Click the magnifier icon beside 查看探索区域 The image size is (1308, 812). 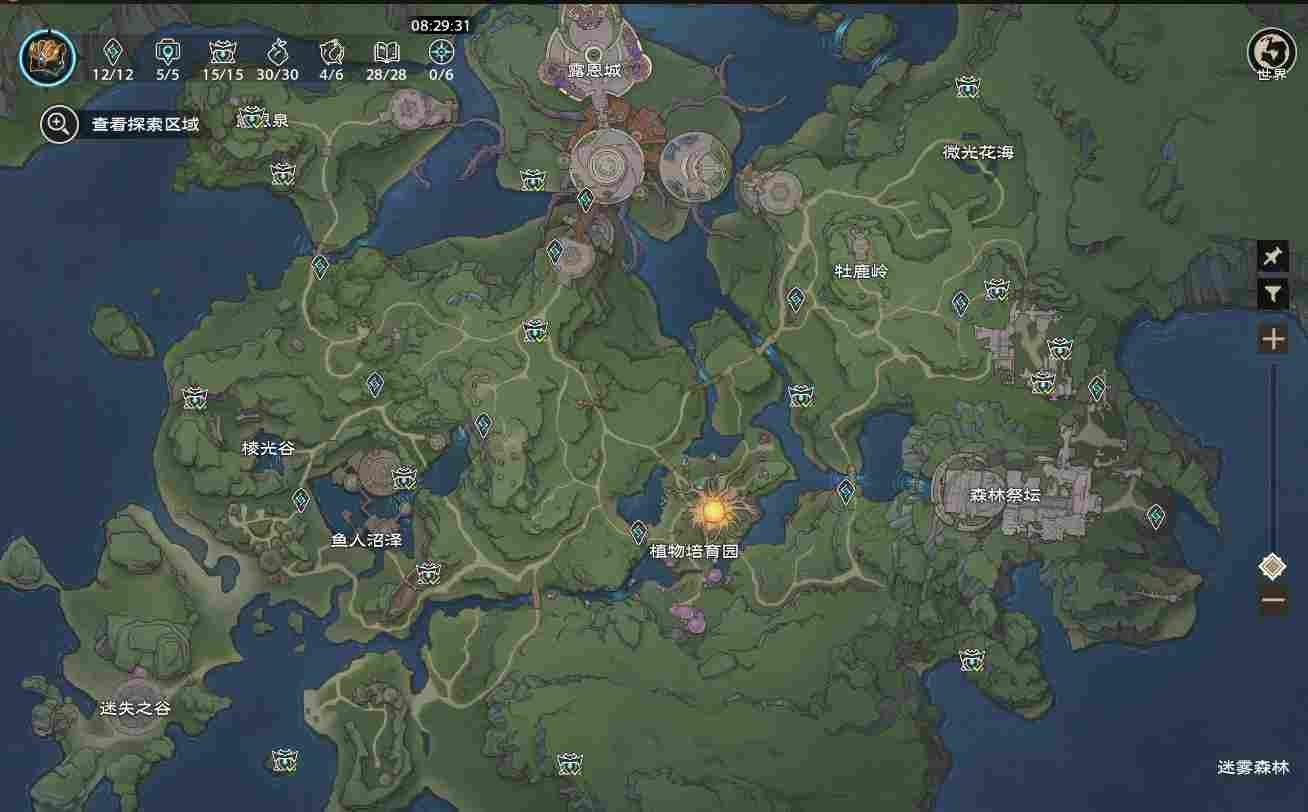(x=59, y=123)
